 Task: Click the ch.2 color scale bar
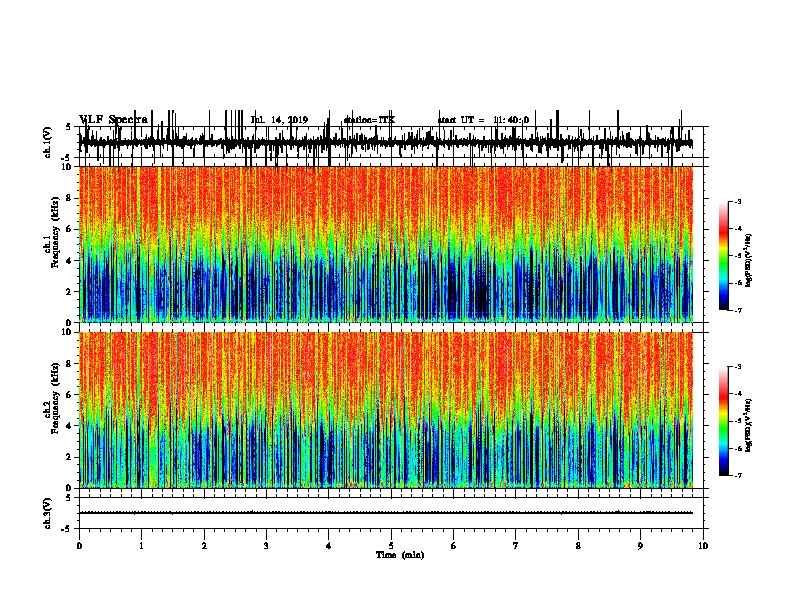click(724, 421)
